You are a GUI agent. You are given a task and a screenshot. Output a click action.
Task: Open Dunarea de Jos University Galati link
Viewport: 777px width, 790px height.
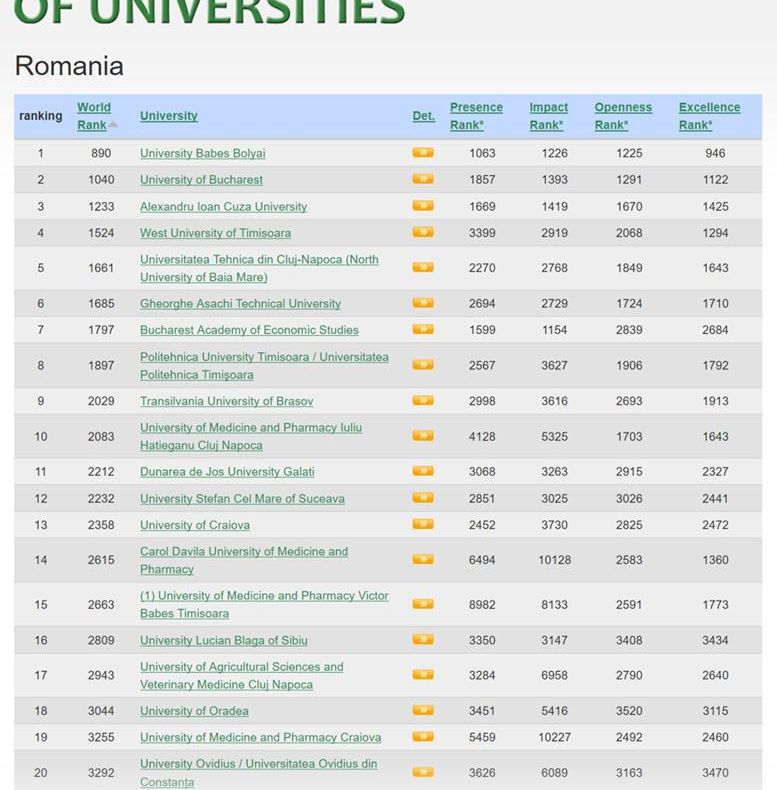227,472
